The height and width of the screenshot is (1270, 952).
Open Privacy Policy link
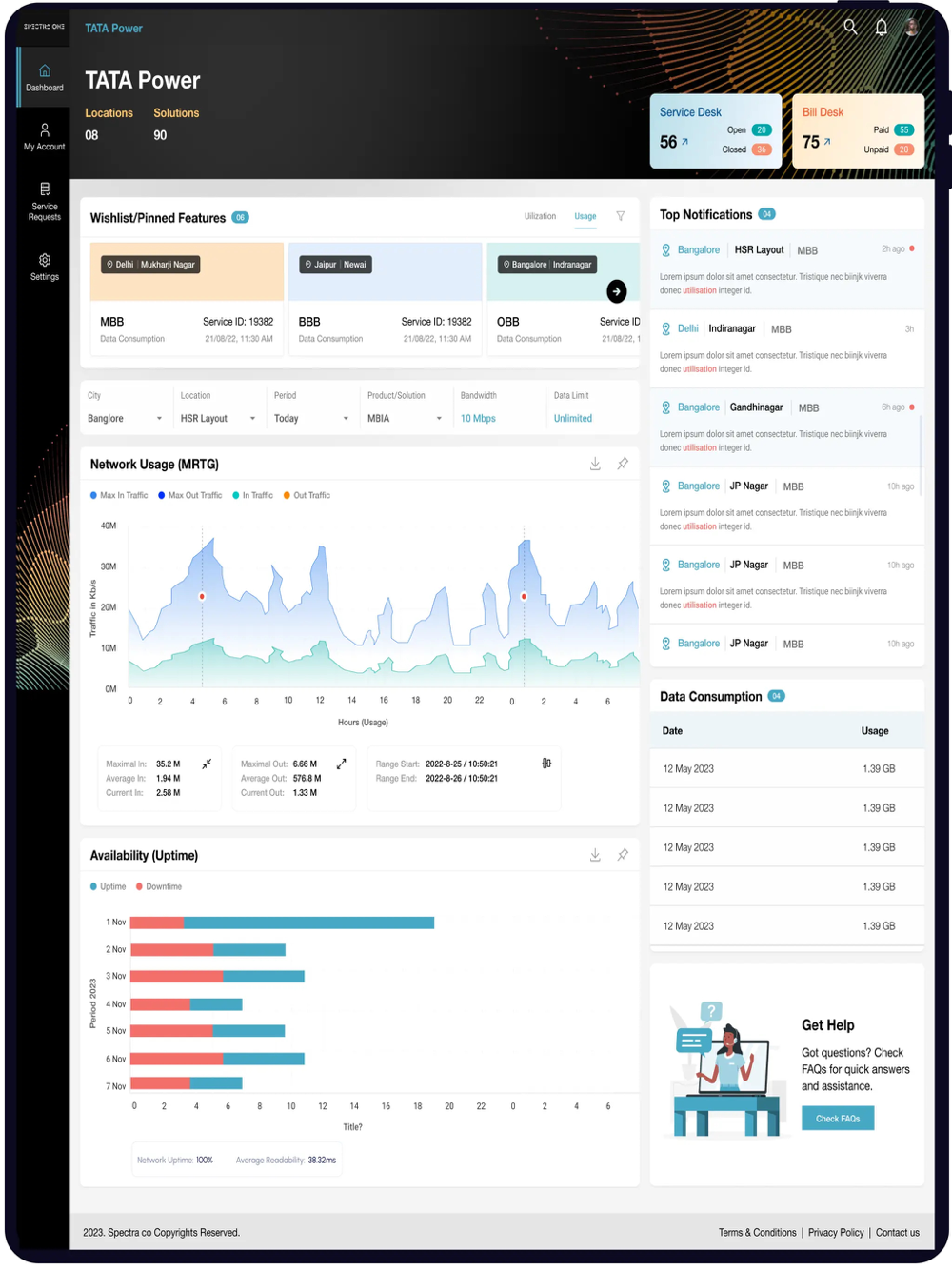(836, 1232)
